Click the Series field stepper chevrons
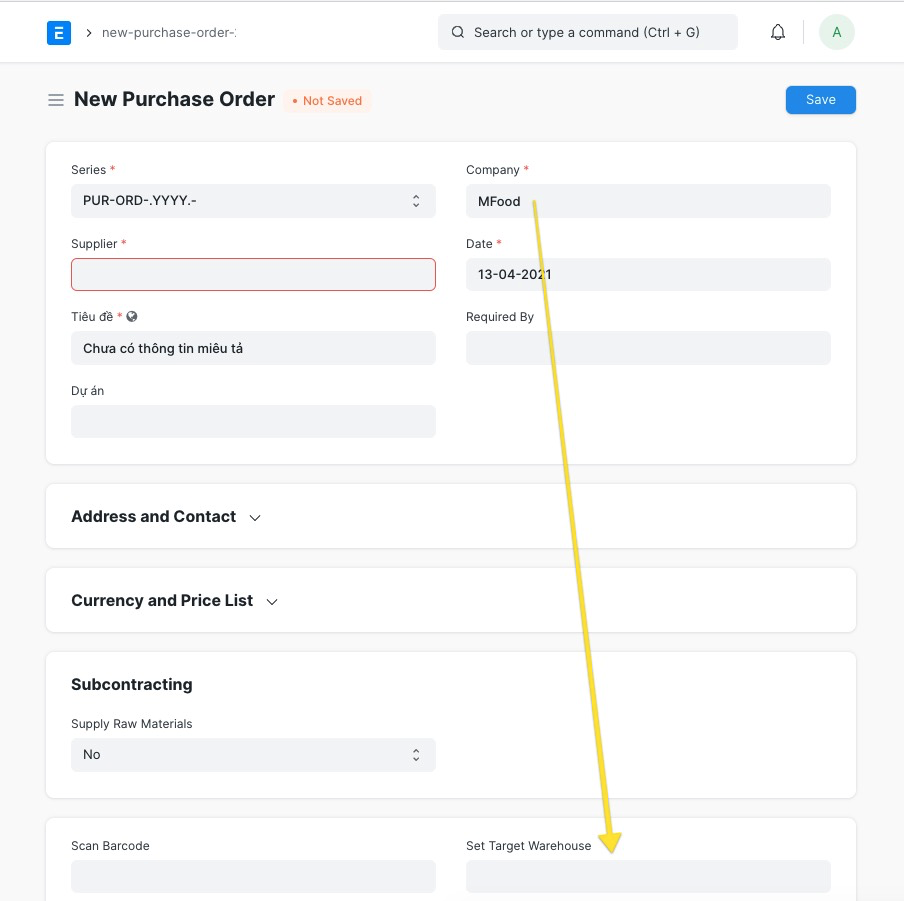Viewport: 904px width, 901px height. coord(416,200)
